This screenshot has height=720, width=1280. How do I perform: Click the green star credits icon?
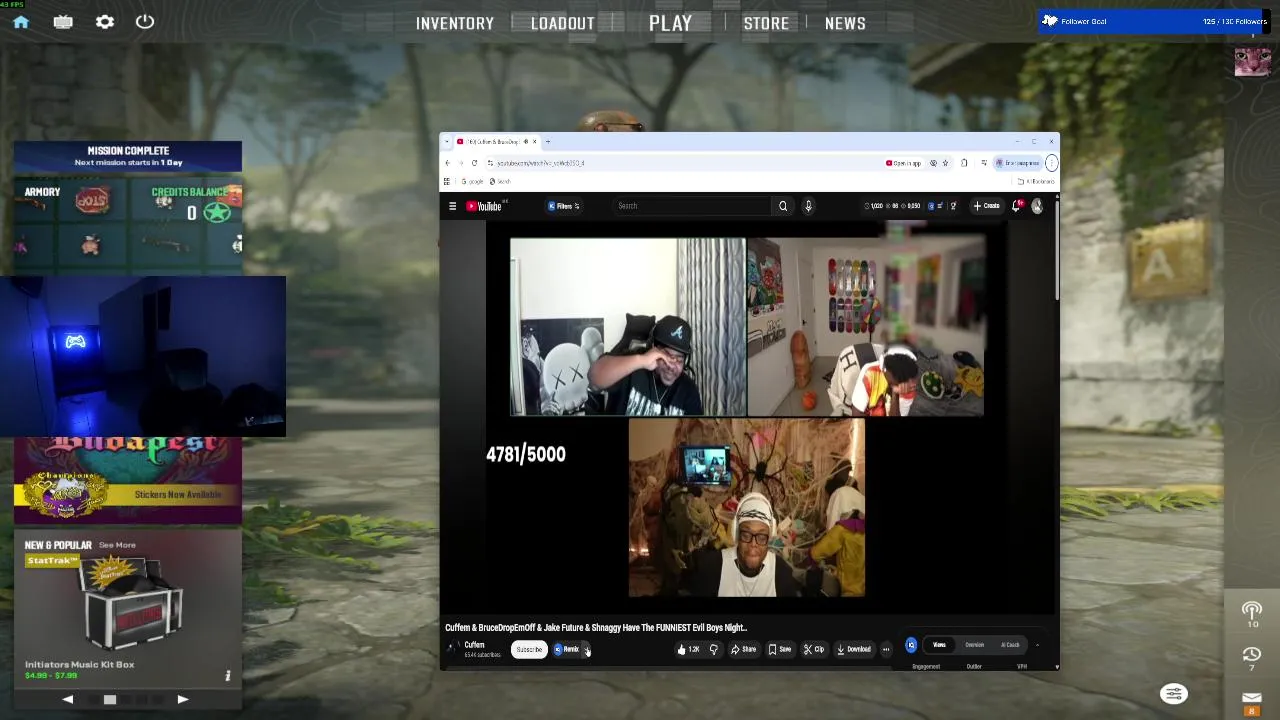pyautogui.click(x=217, y=212)
